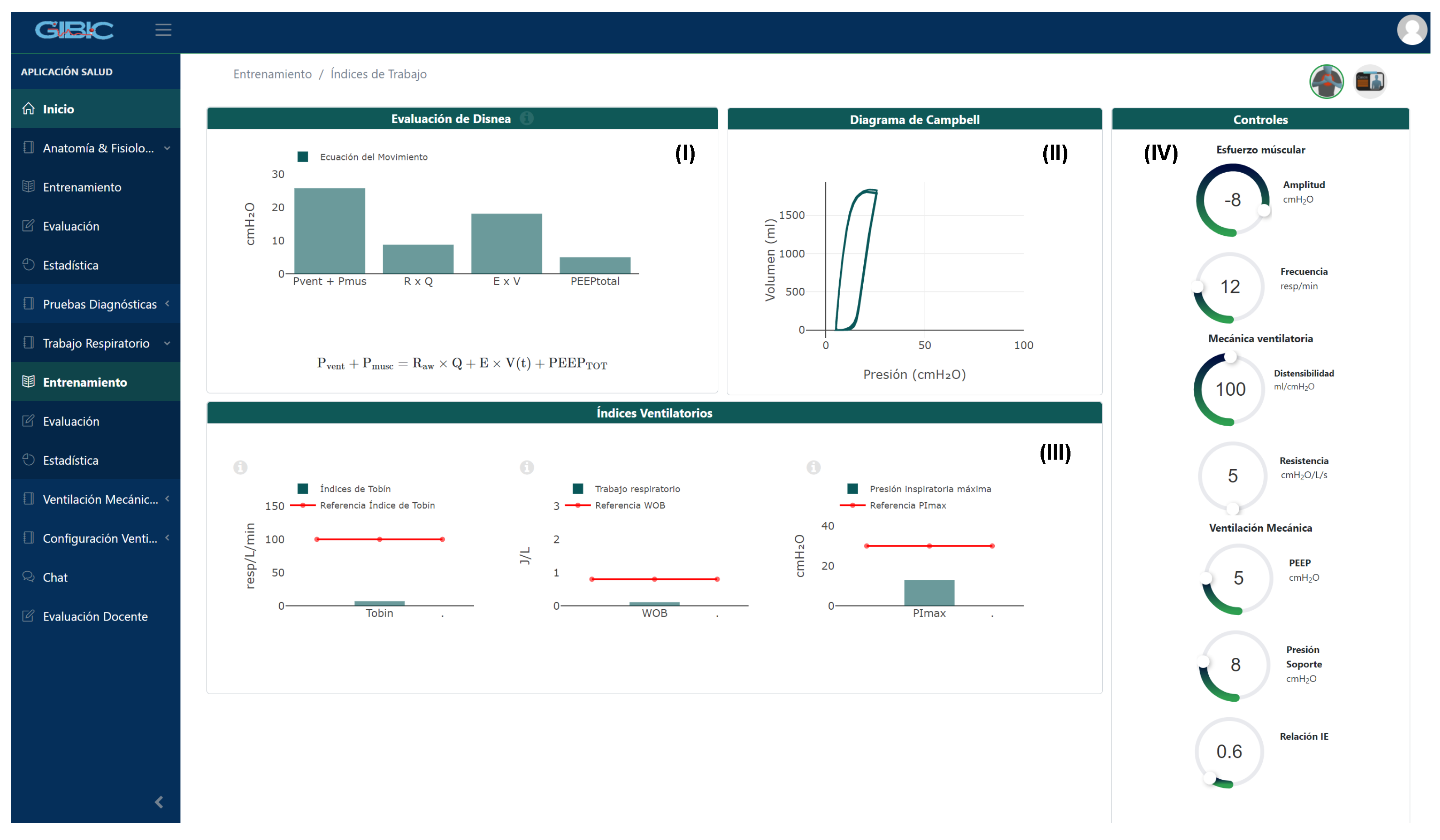This screenshot has height=840, width=1440.
Task: Click the info icon above Tobin chart
Action: 240,467
